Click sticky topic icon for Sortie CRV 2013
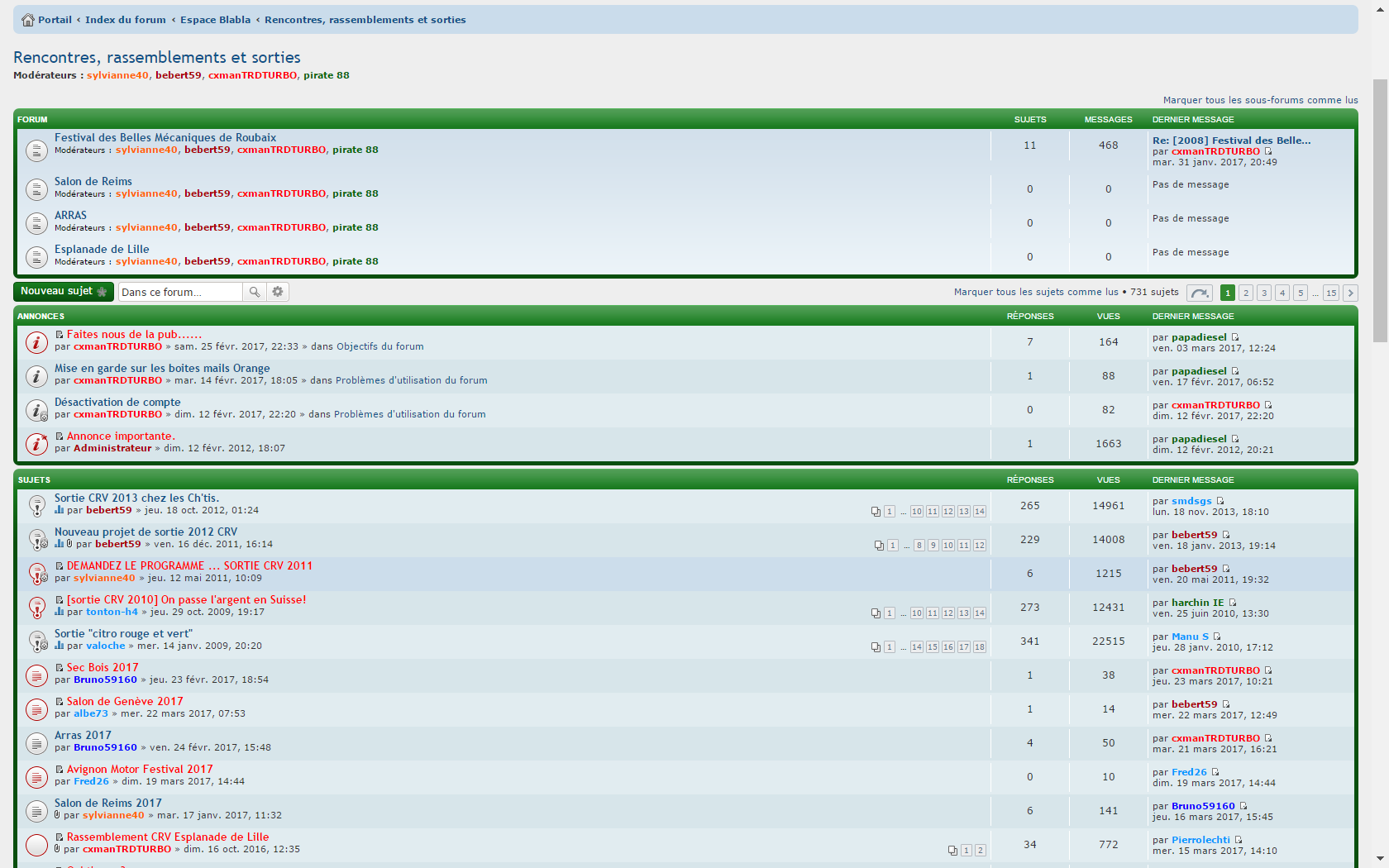This screenshot has height=868, width=1389. (36, 506)
